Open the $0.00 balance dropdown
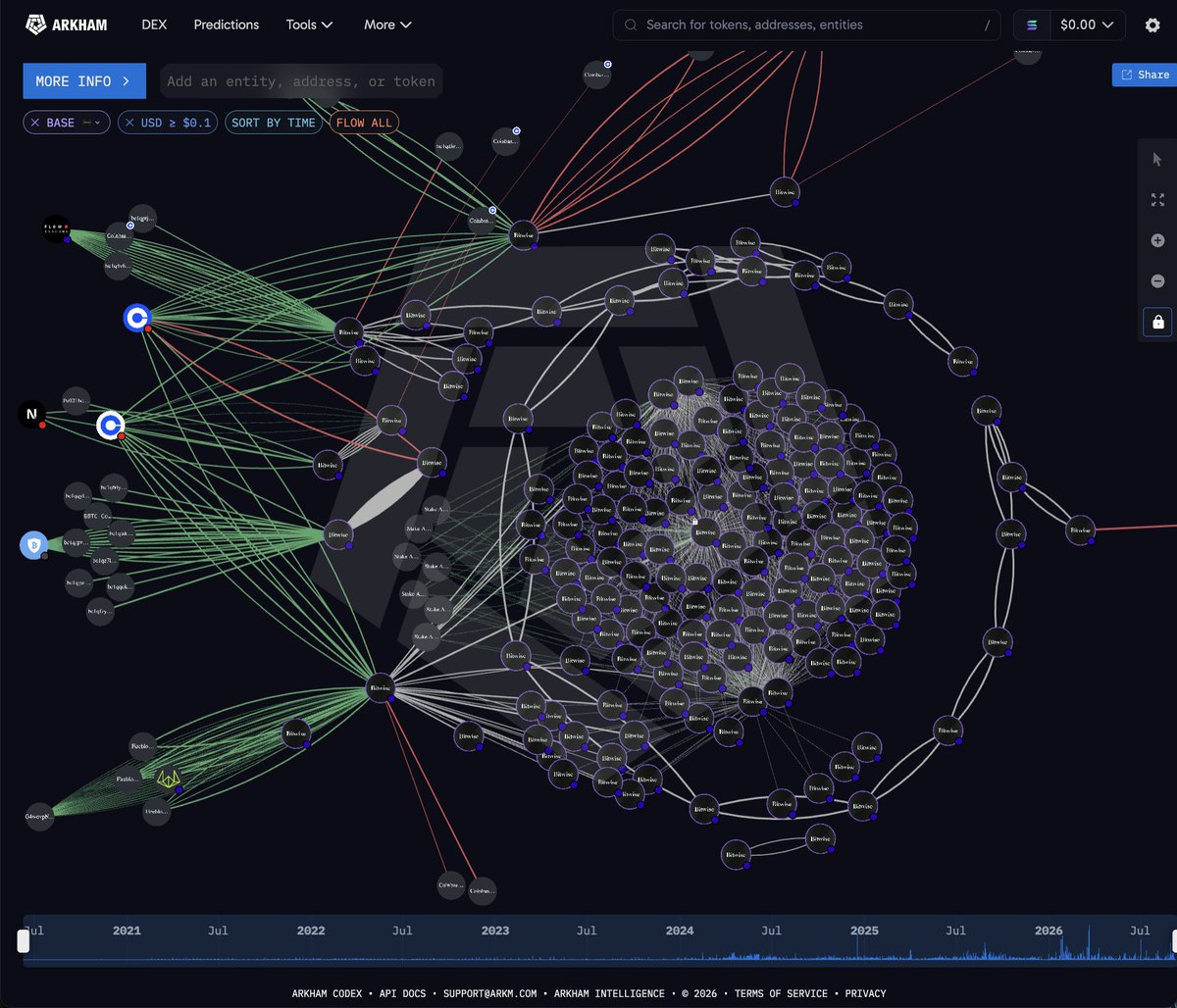The image size is (1177, 1008). coord(1088,25)
